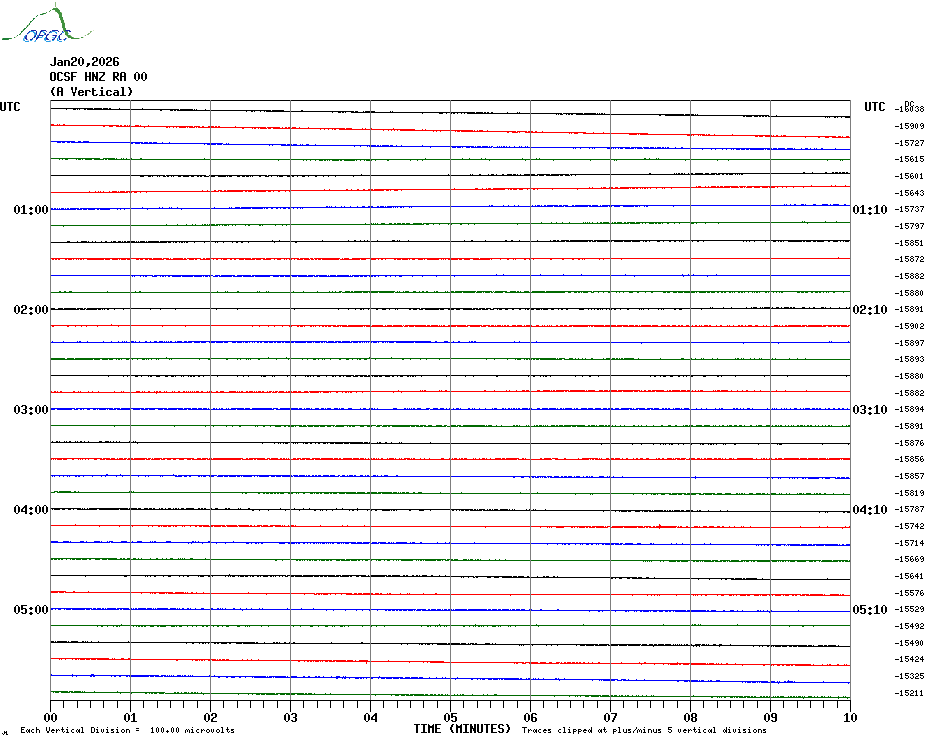Click the OFGC logo
This screenshot has width=930, height=744.
click(x=47, y=24)
